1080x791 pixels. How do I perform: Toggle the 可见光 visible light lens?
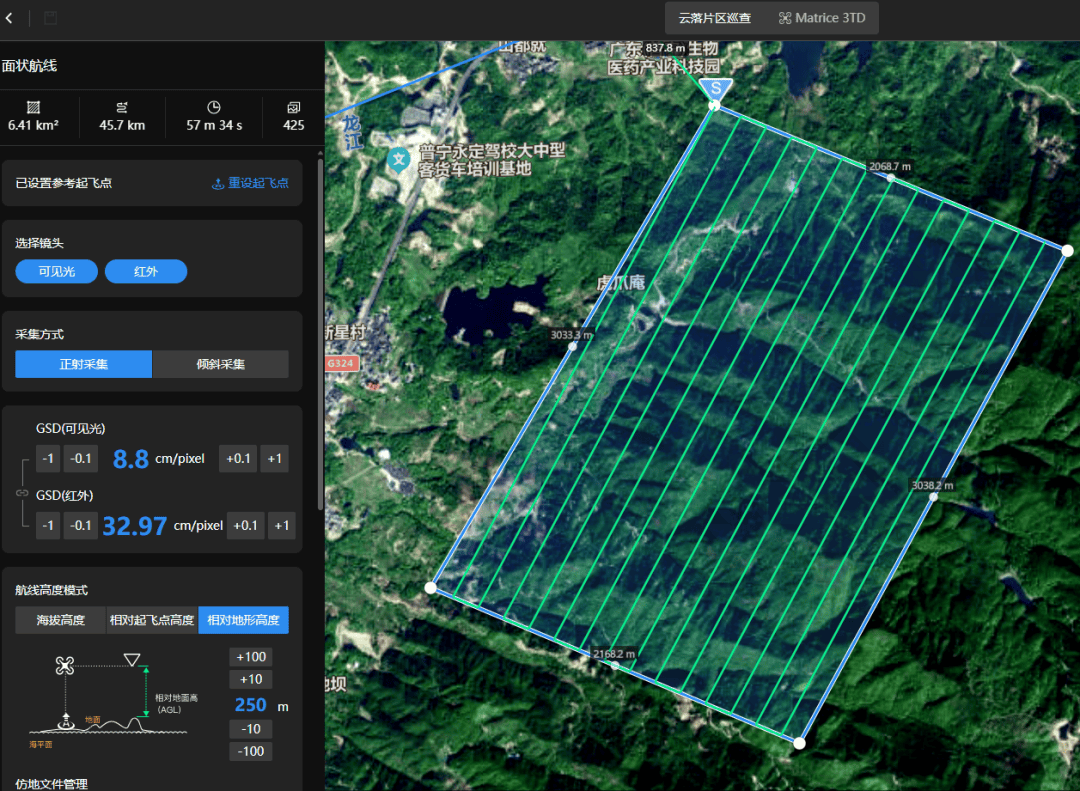click(x=57, y=272)
